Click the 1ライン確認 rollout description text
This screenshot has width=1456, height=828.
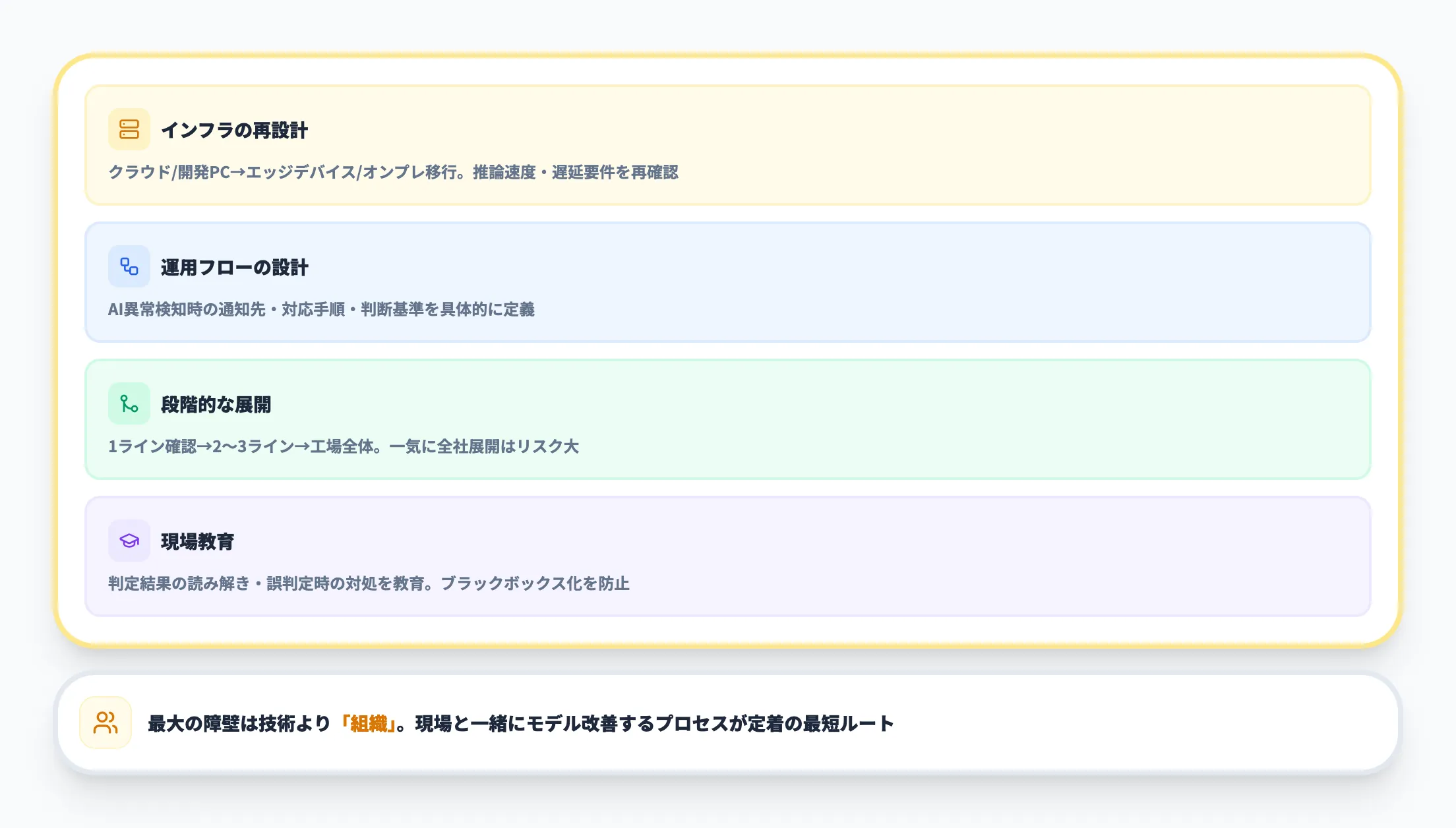pos(343,447)
